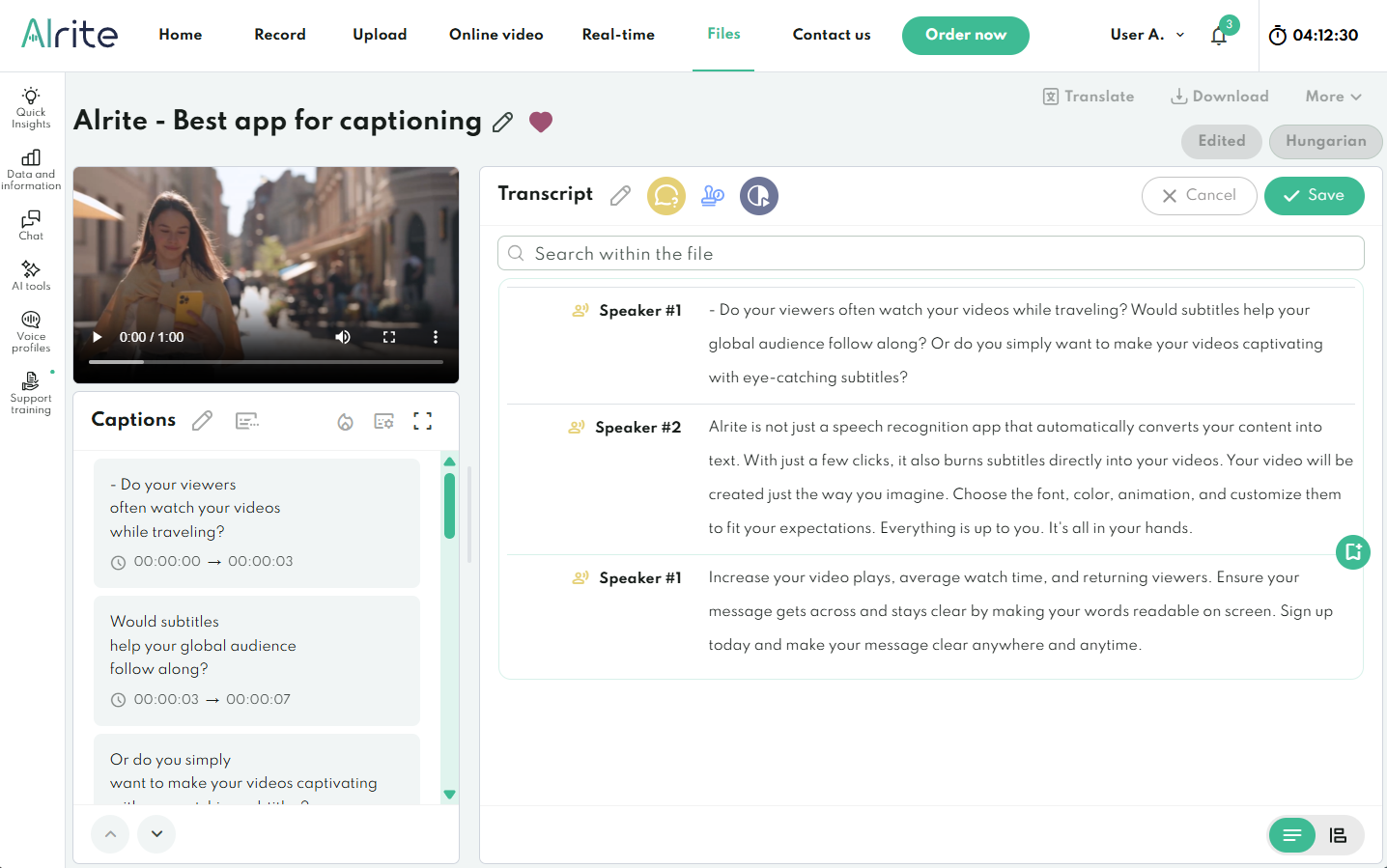This screenshot has height=868, width=1387.
Task: Click the purple playback clock icon
Action: [x=759, y=196]
